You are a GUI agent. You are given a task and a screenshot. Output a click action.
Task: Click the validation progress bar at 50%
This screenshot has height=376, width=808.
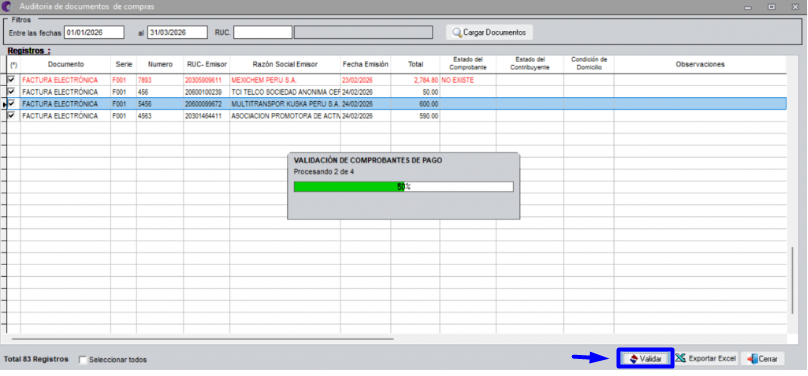pos(403,186)
